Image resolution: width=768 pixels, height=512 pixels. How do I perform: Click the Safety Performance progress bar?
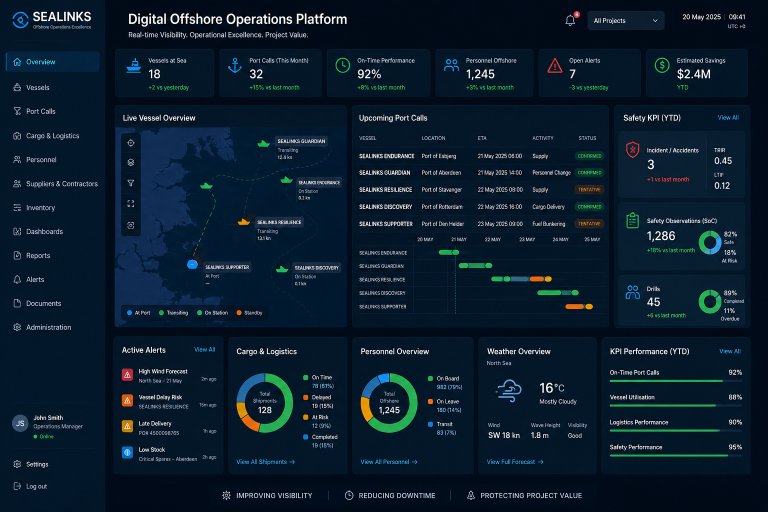tap(676, 456)
